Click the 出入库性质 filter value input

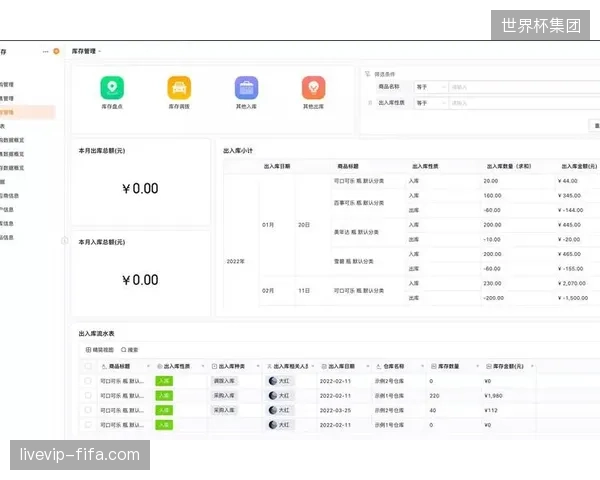[x=524, y=103]
